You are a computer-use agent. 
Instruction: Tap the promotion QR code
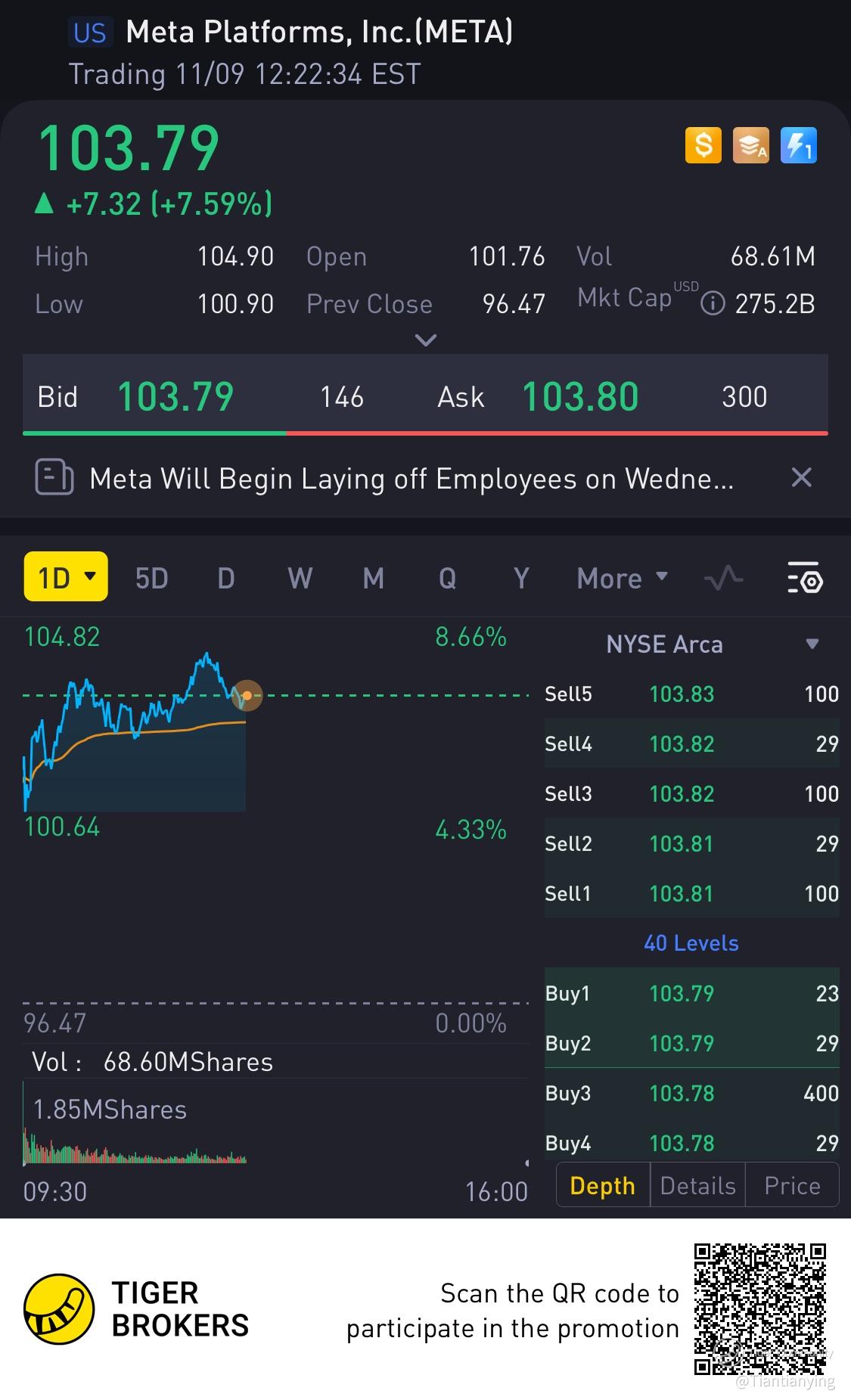click(759, 1309)
